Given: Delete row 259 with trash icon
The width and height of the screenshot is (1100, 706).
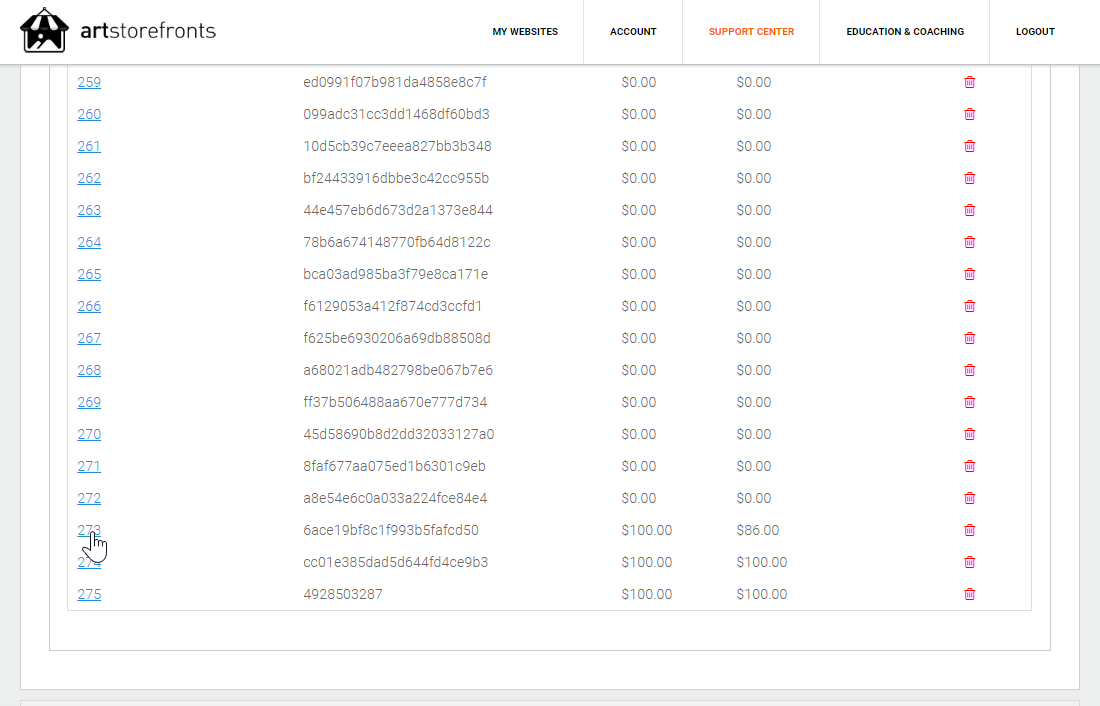Looking at the screenshot, I should point(969,82).
